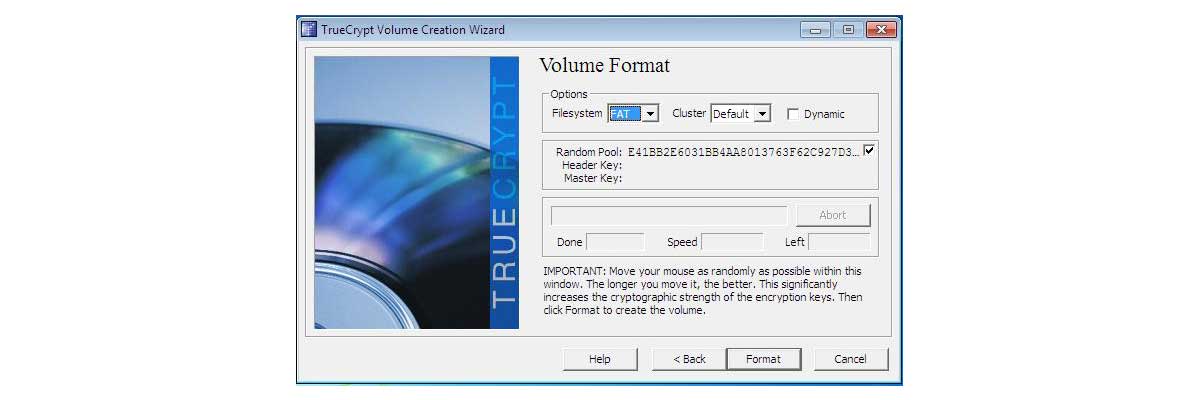The height and width of the screenshot is (400, 1200).
Task: Minimize the TrueCrypt wizard window
Action: tap(815, 30)
